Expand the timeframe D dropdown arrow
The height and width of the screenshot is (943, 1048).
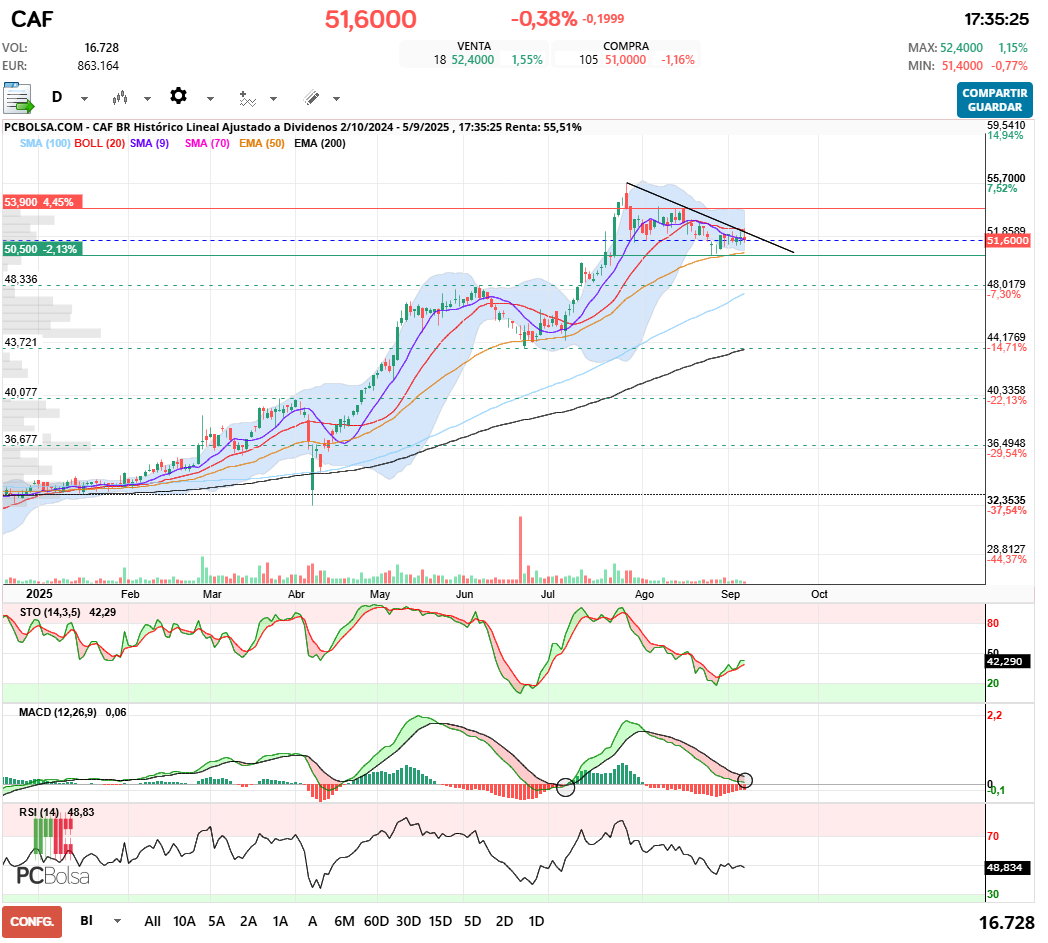[x=84, y=99]
